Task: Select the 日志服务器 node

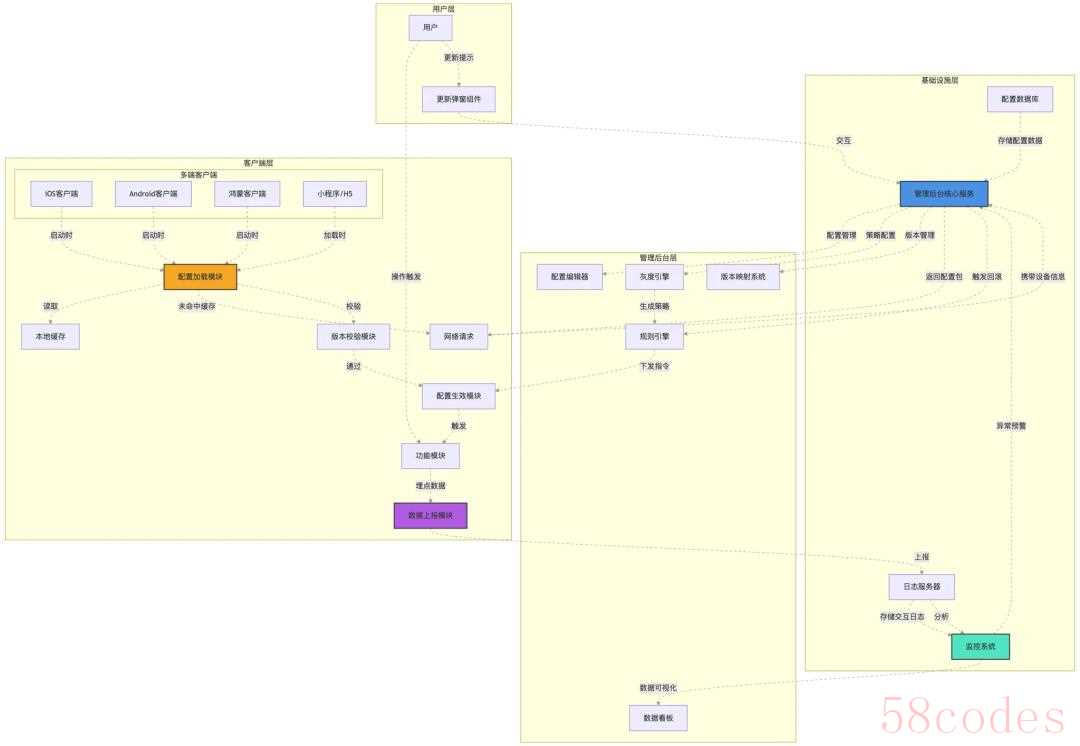Action: click(922, 587)
